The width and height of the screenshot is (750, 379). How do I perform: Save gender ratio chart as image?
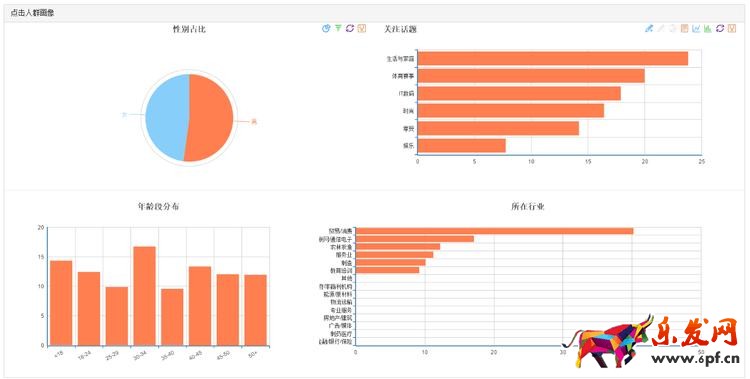click(x=362, y=29)
